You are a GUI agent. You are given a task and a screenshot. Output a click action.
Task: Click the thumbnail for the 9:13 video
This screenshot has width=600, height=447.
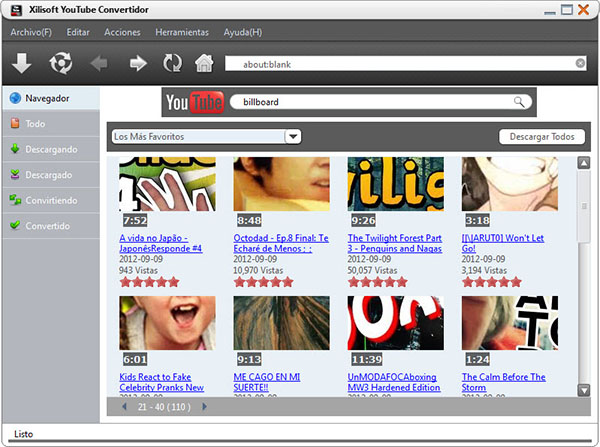point(282,323)
